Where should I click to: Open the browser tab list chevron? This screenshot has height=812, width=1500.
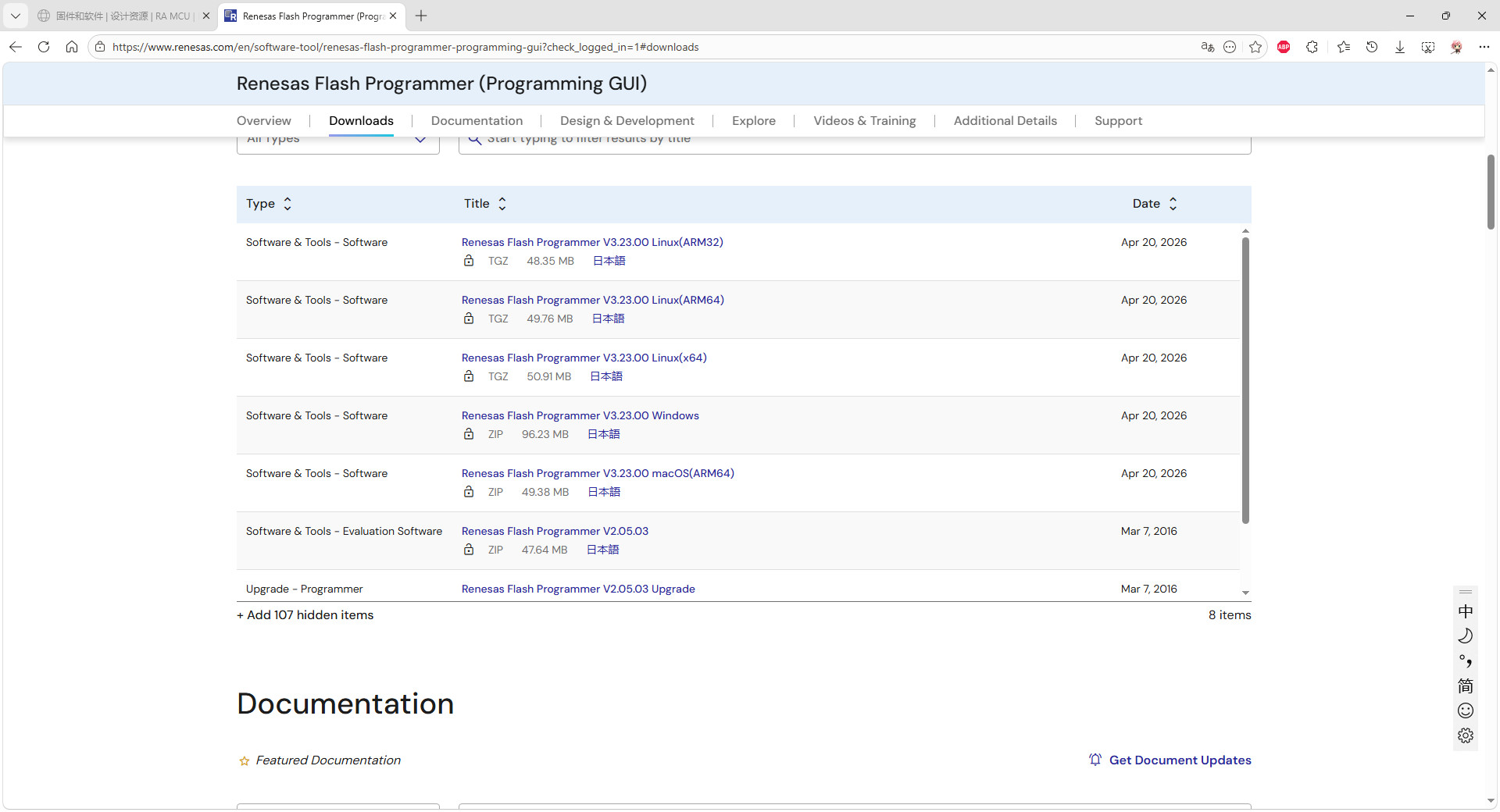[x=15, y=16]
